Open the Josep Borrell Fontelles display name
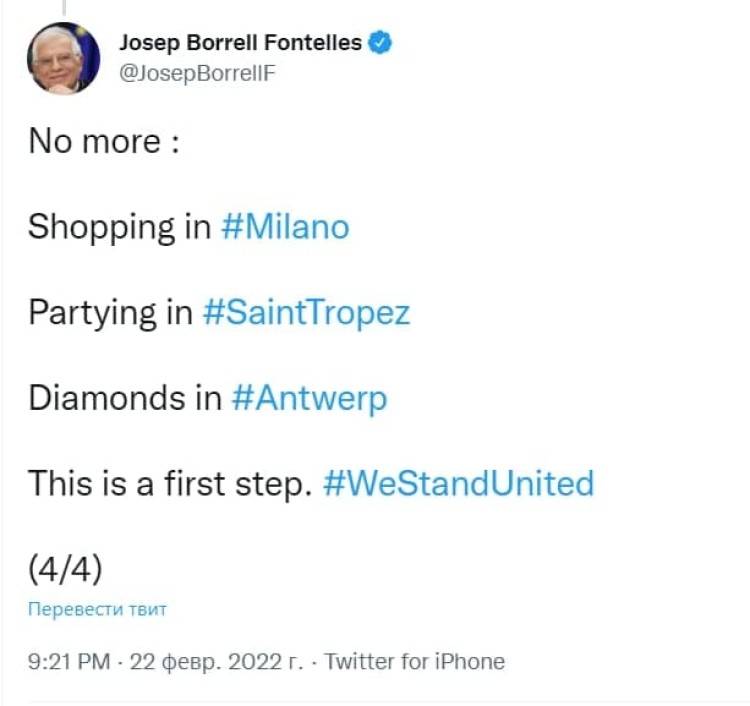 pyautogui.click(x=240, y=43)
